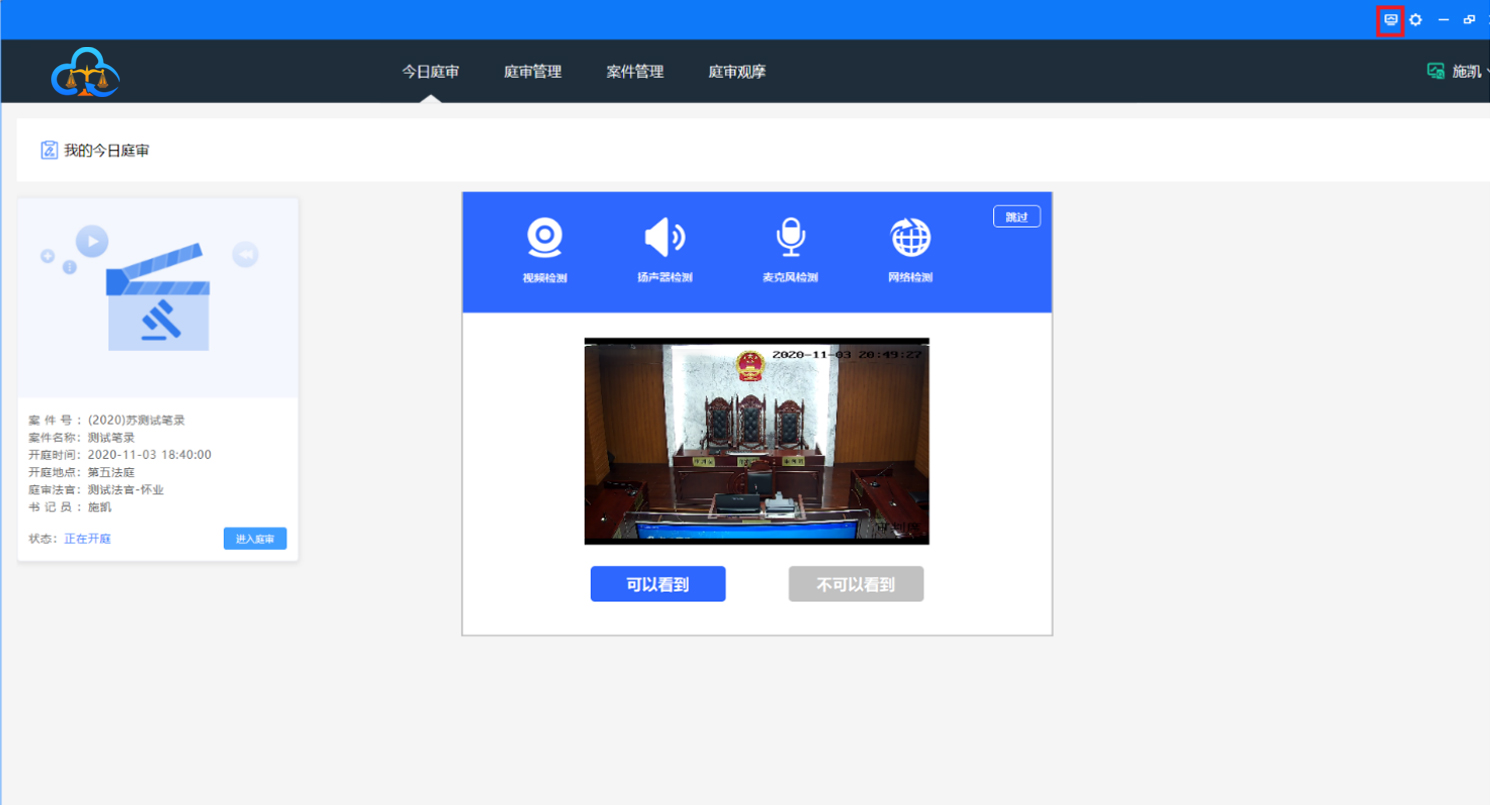This screenshot has height=805, width=1490.
Task: Click the cloud scales app logo
Action: [85, 72]
